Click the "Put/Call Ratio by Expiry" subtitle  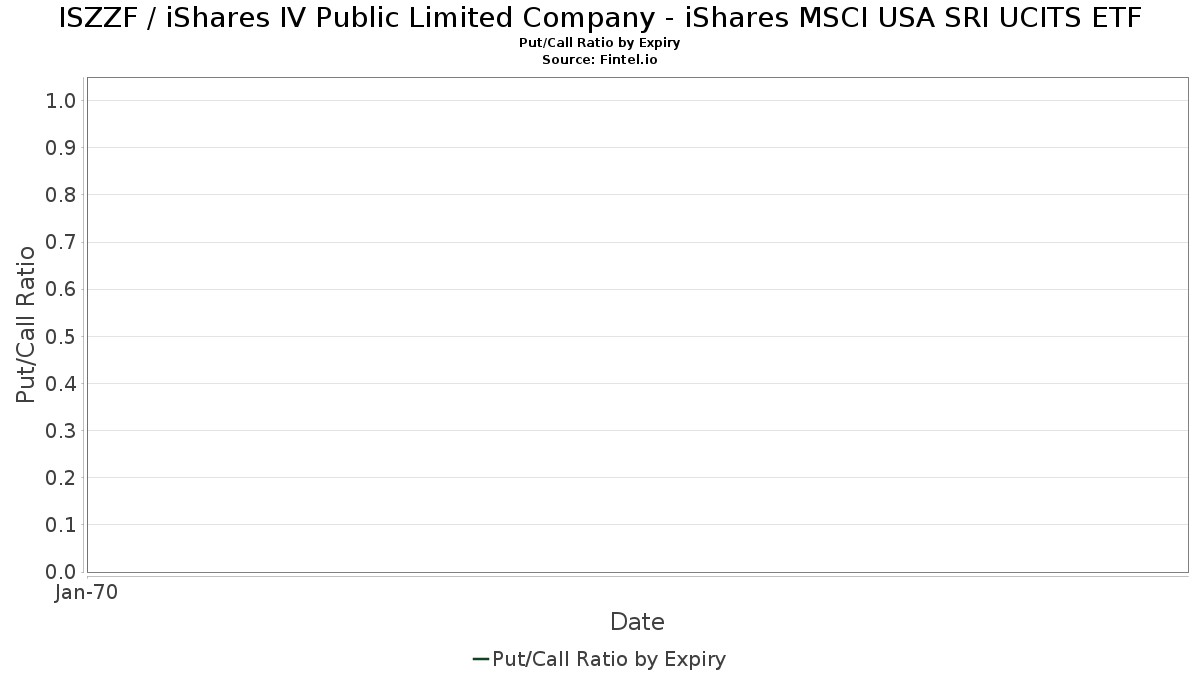pos(600,43)
